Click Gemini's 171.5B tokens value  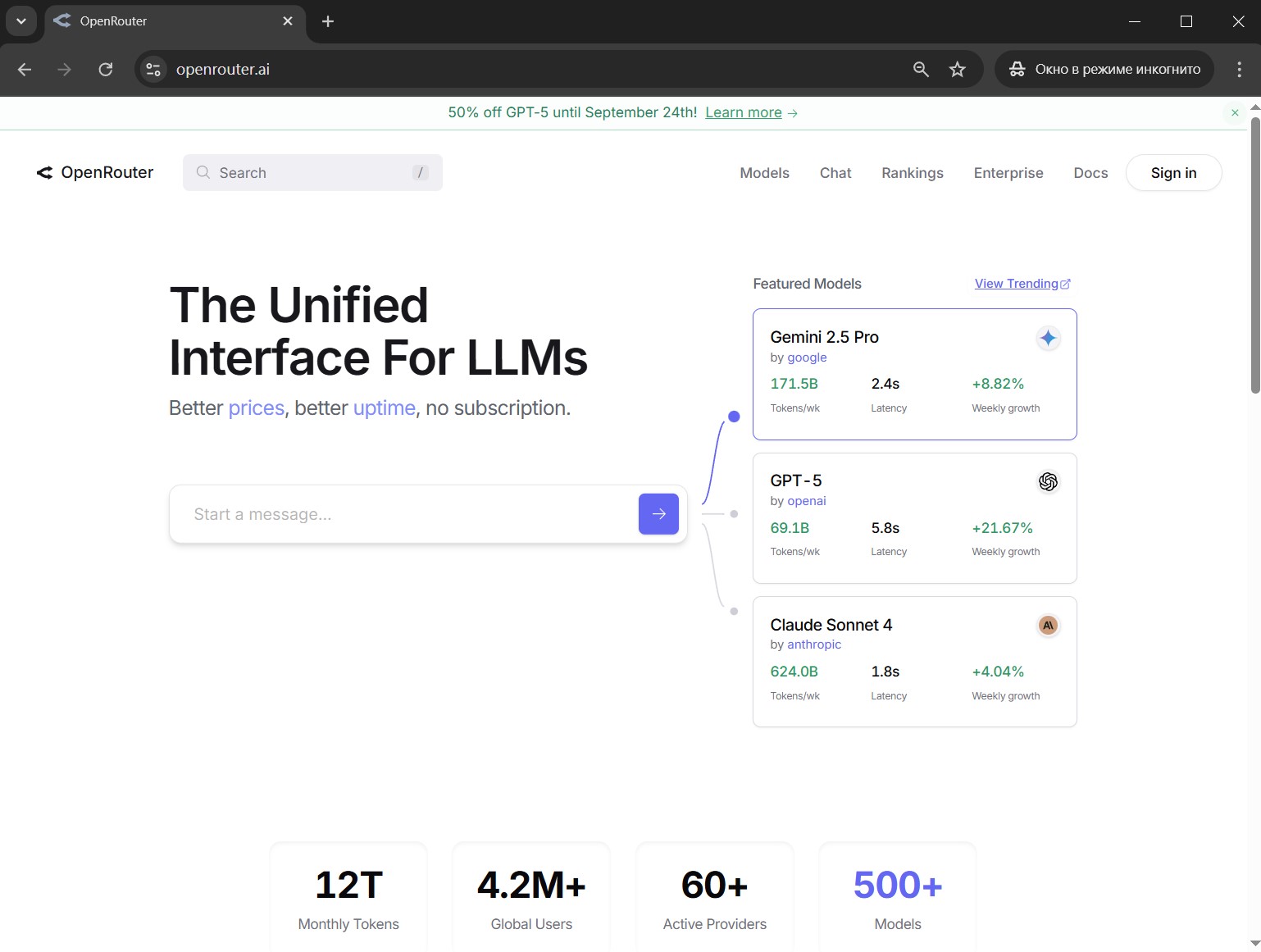coord(794,384)
